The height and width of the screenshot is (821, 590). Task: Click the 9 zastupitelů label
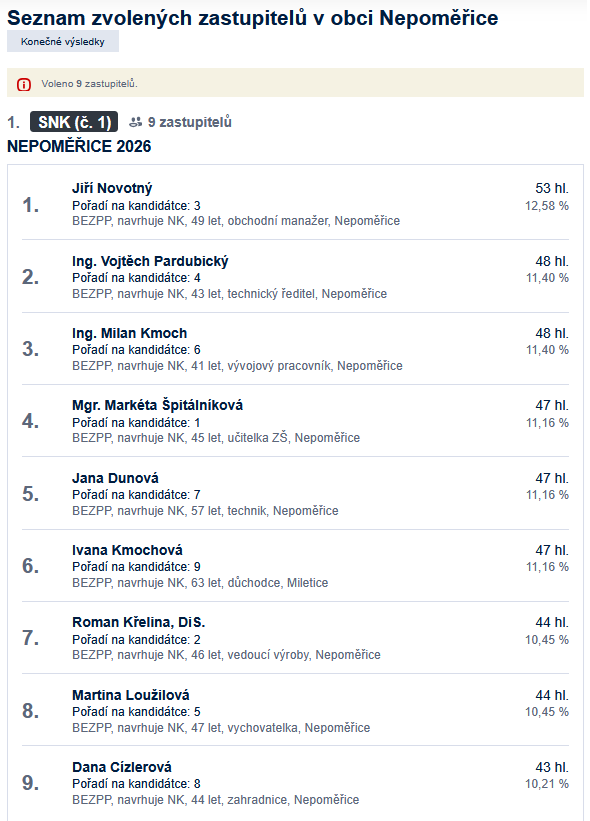point(190,122)
